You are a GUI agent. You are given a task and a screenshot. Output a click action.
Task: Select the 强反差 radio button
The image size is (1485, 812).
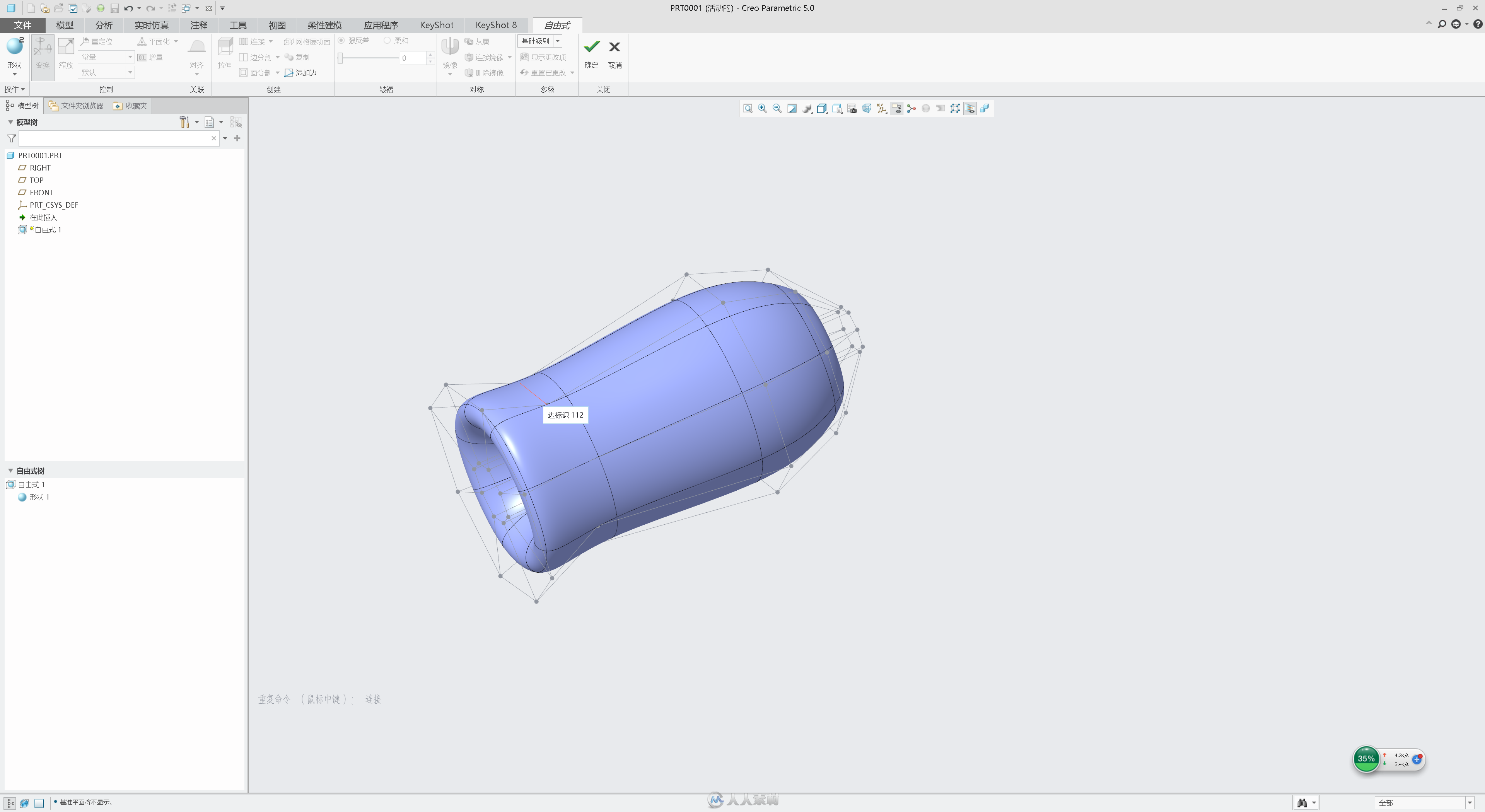tap(341, 40)
